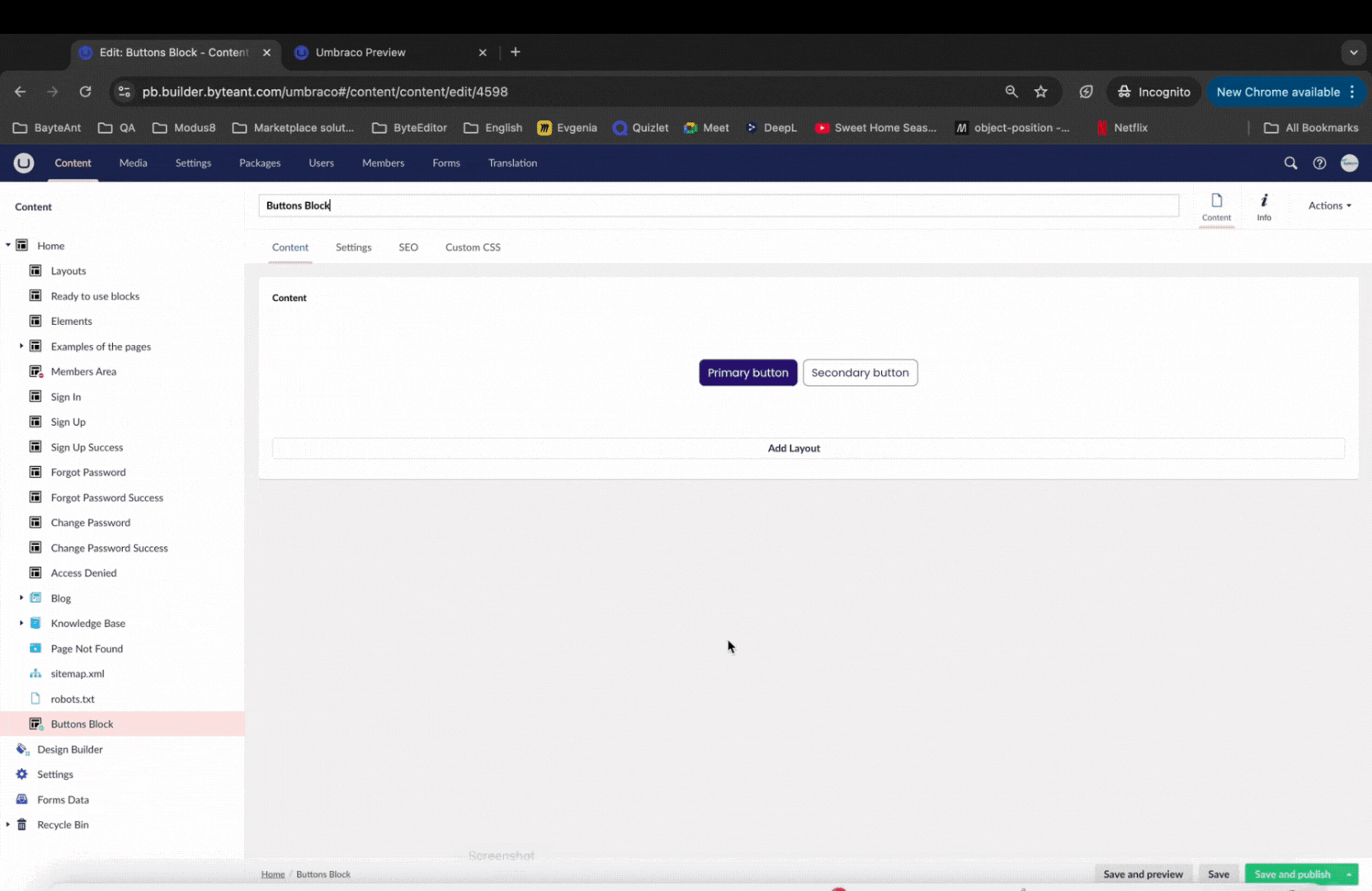Click the Umbraco logo icon
This screenshot has height=891, width=1372.
click(24, 163)
